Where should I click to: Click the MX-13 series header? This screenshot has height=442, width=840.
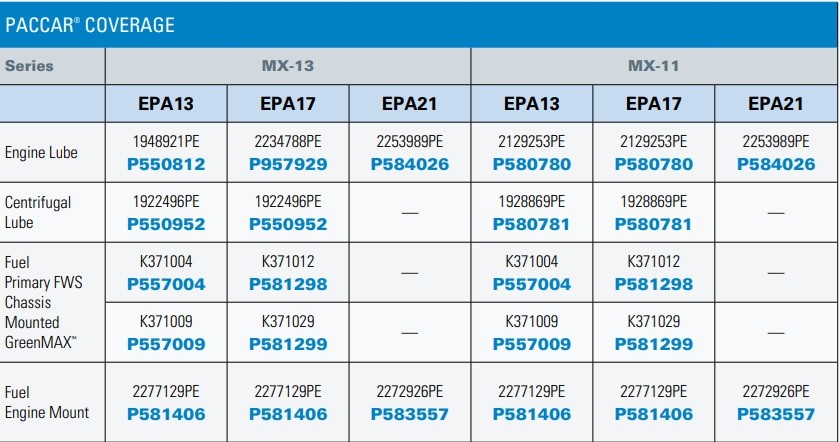288,66
